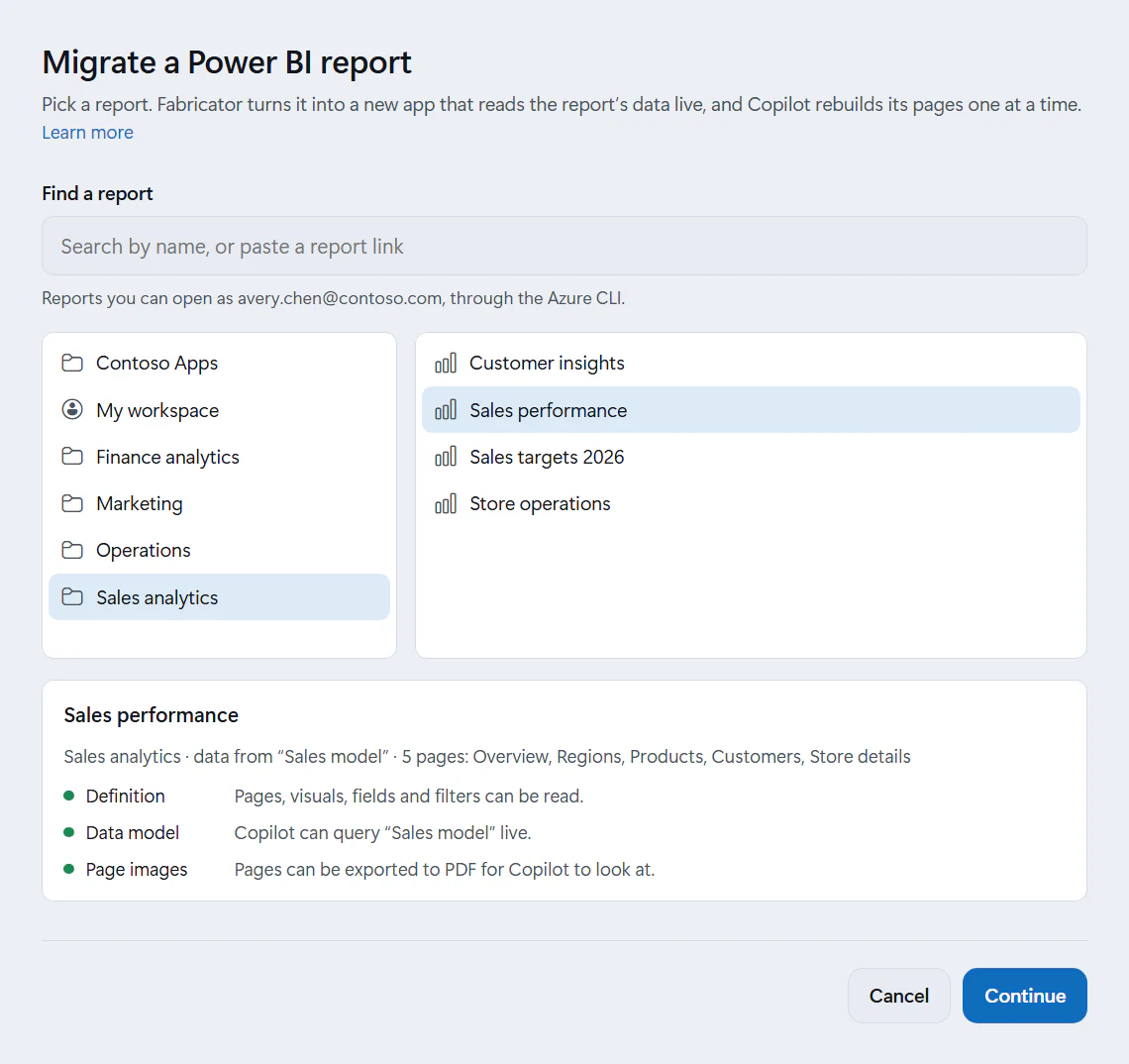The image size is (1129, 1064).
Task: Follow the Learn more link
Action: pyautogui.click(x=88, y=133)
